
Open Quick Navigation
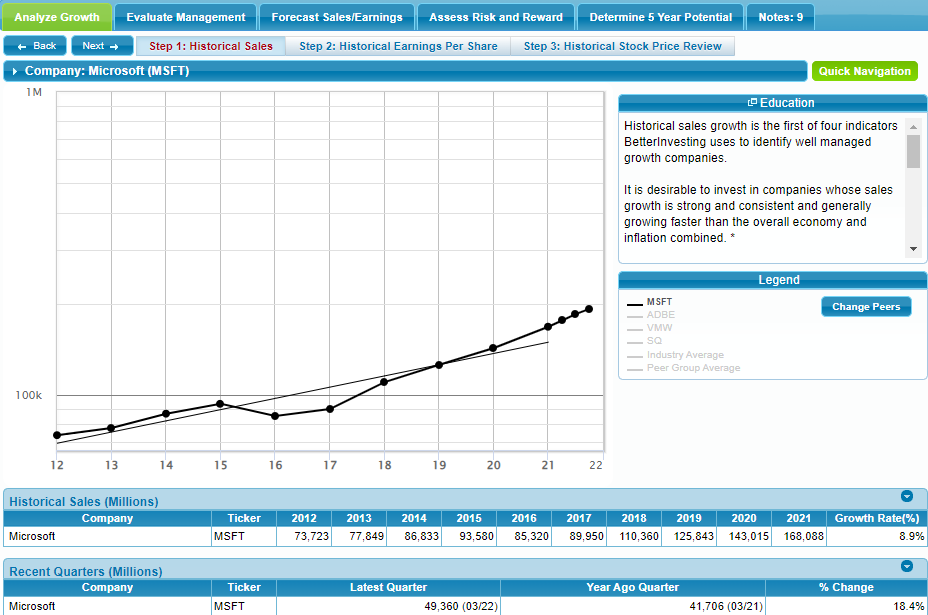pos(865,71)
